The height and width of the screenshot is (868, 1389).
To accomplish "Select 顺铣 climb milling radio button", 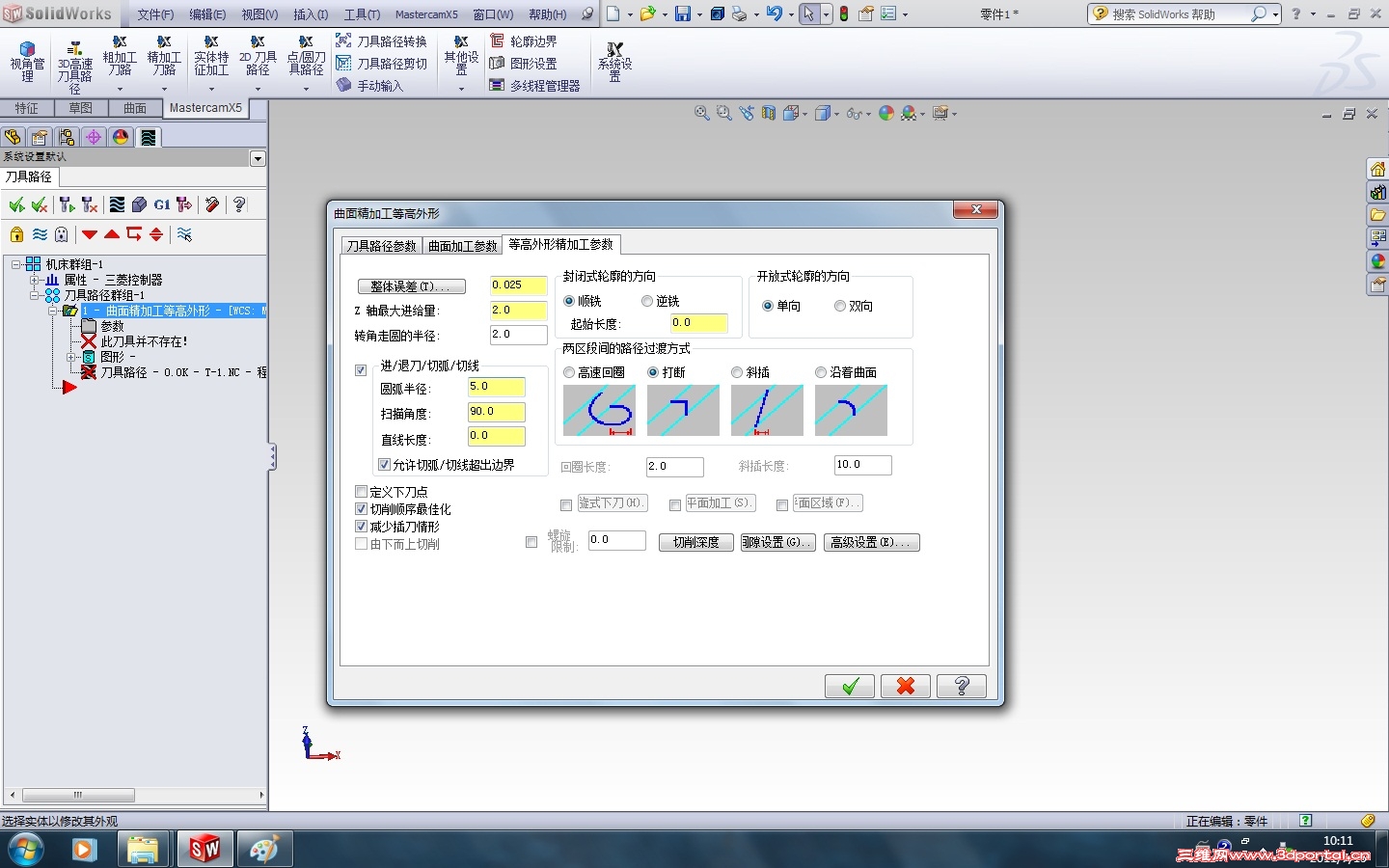I will [x=569, y=302].
